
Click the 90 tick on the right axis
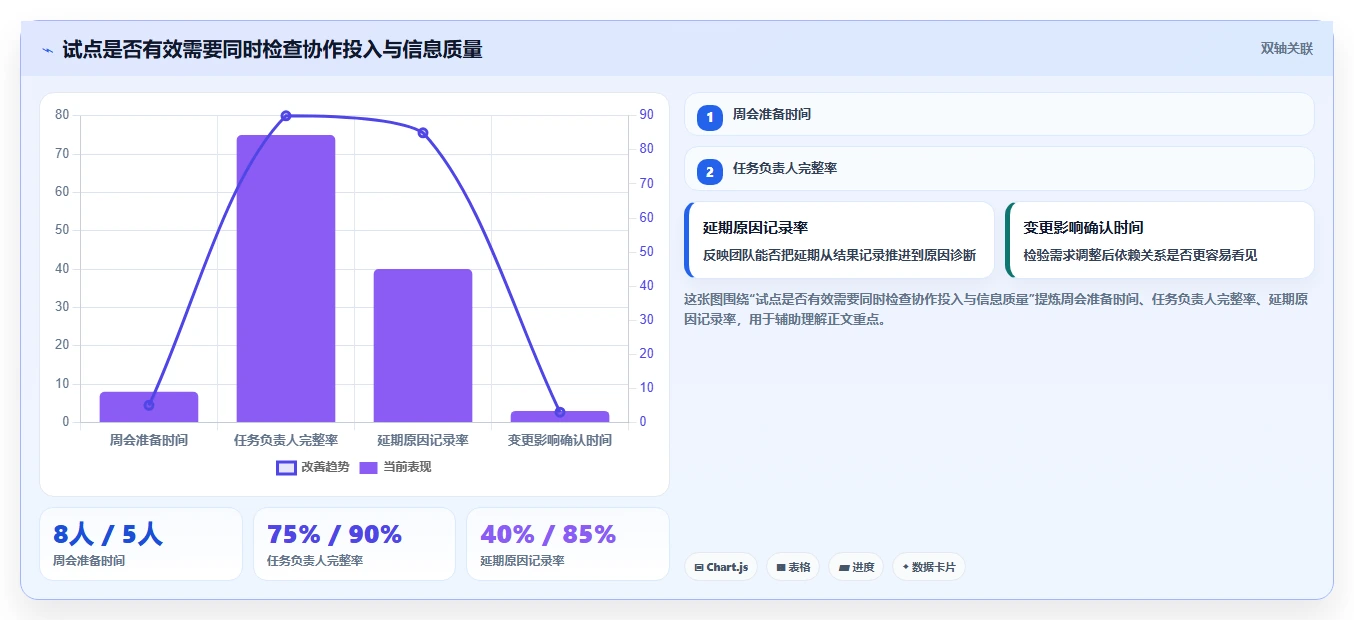647,115
